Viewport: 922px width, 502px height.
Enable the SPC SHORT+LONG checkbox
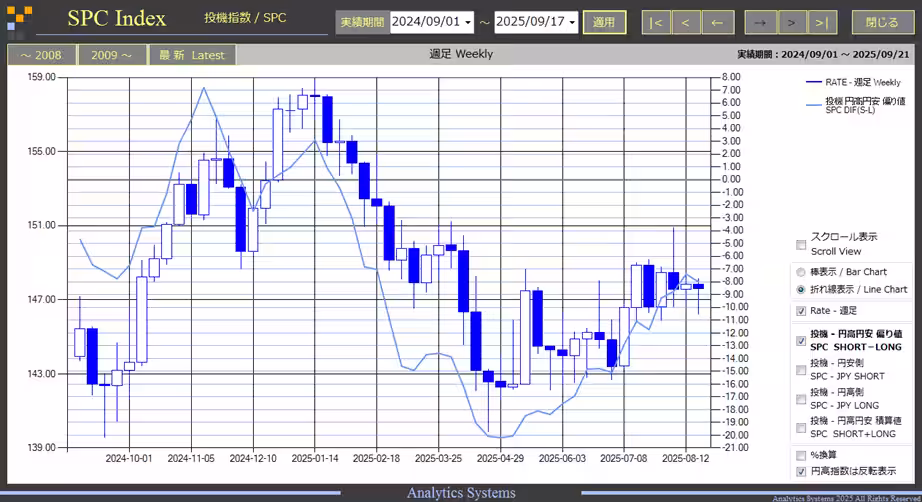pos(801,428)
